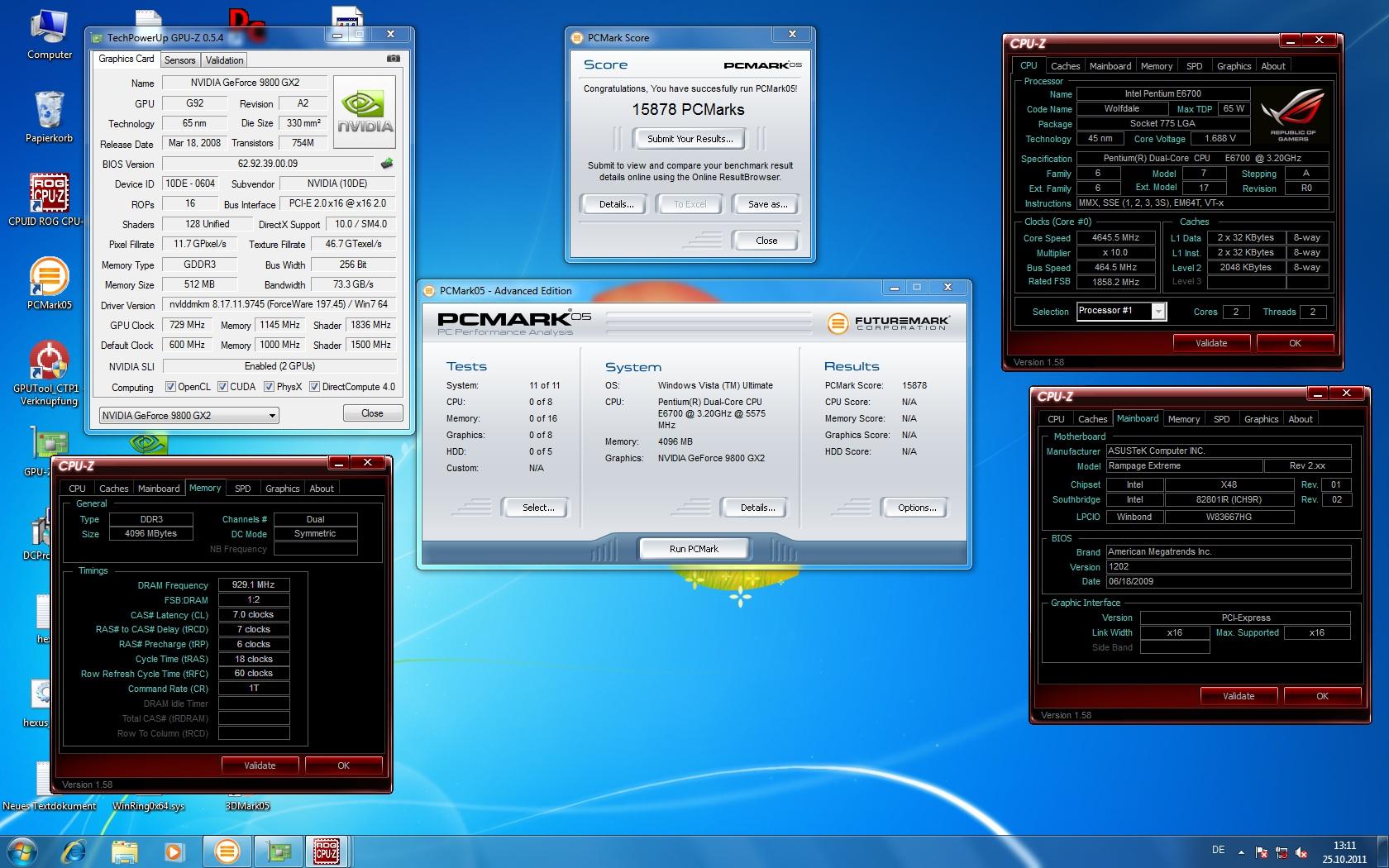This screenshot has height=868, width=1389.
Task: Click PCMark05 title bar icon in Advanced Edition window
Action: (429, 290)
